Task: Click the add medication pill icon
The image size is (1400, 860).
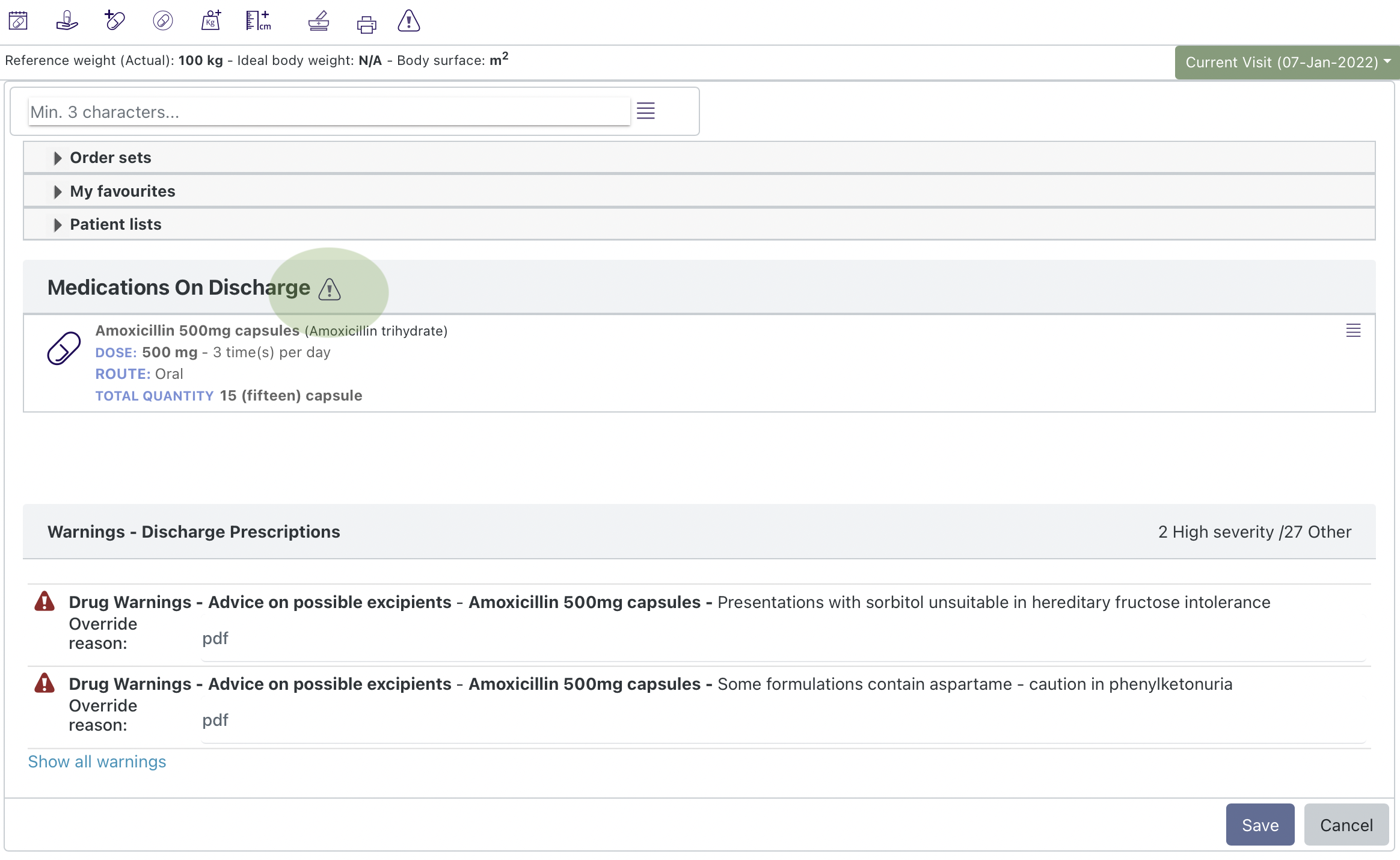Action: [x=114, y=21]
